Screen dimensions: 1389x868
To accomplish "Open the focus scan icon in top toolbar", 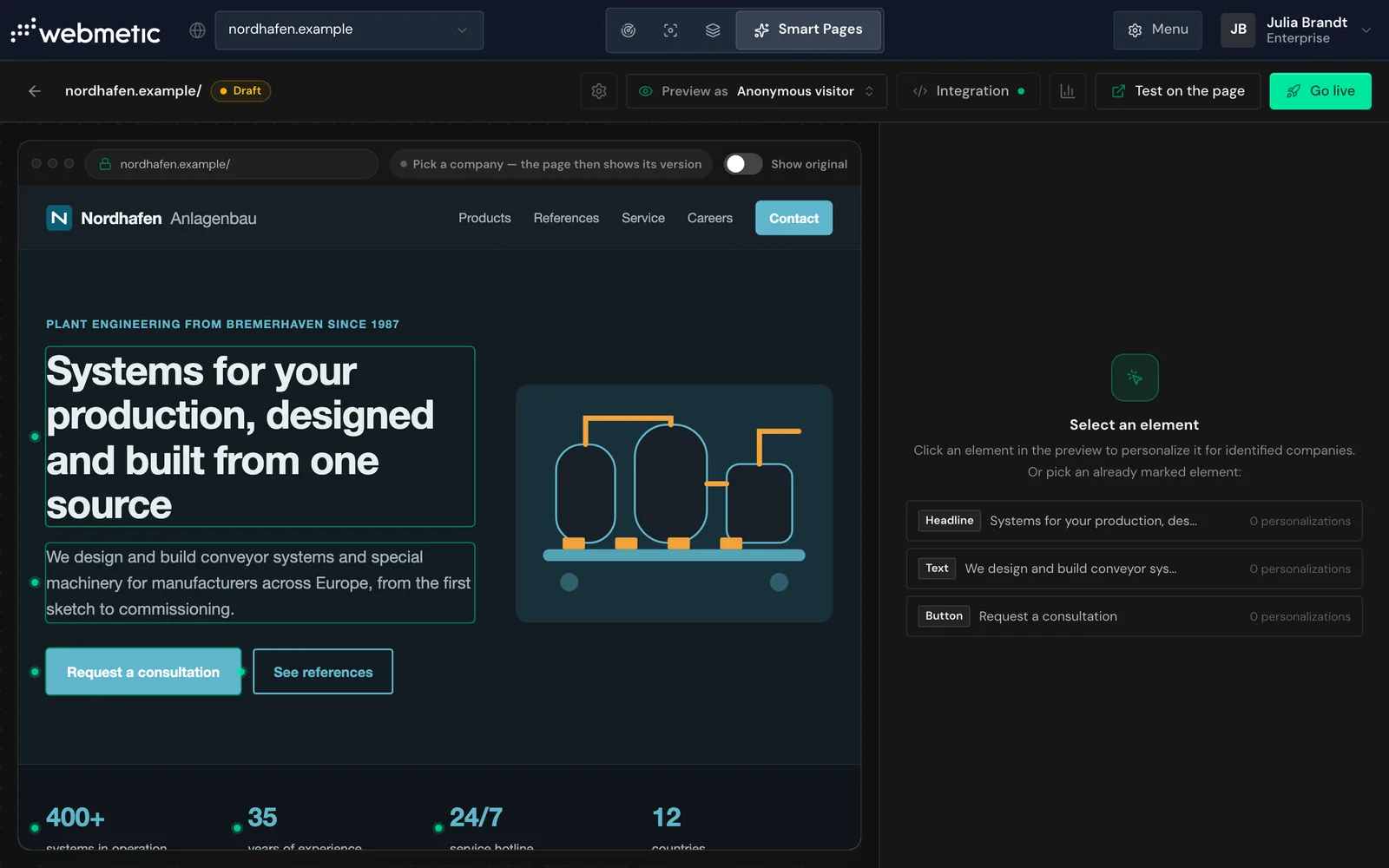I will 670,30.
